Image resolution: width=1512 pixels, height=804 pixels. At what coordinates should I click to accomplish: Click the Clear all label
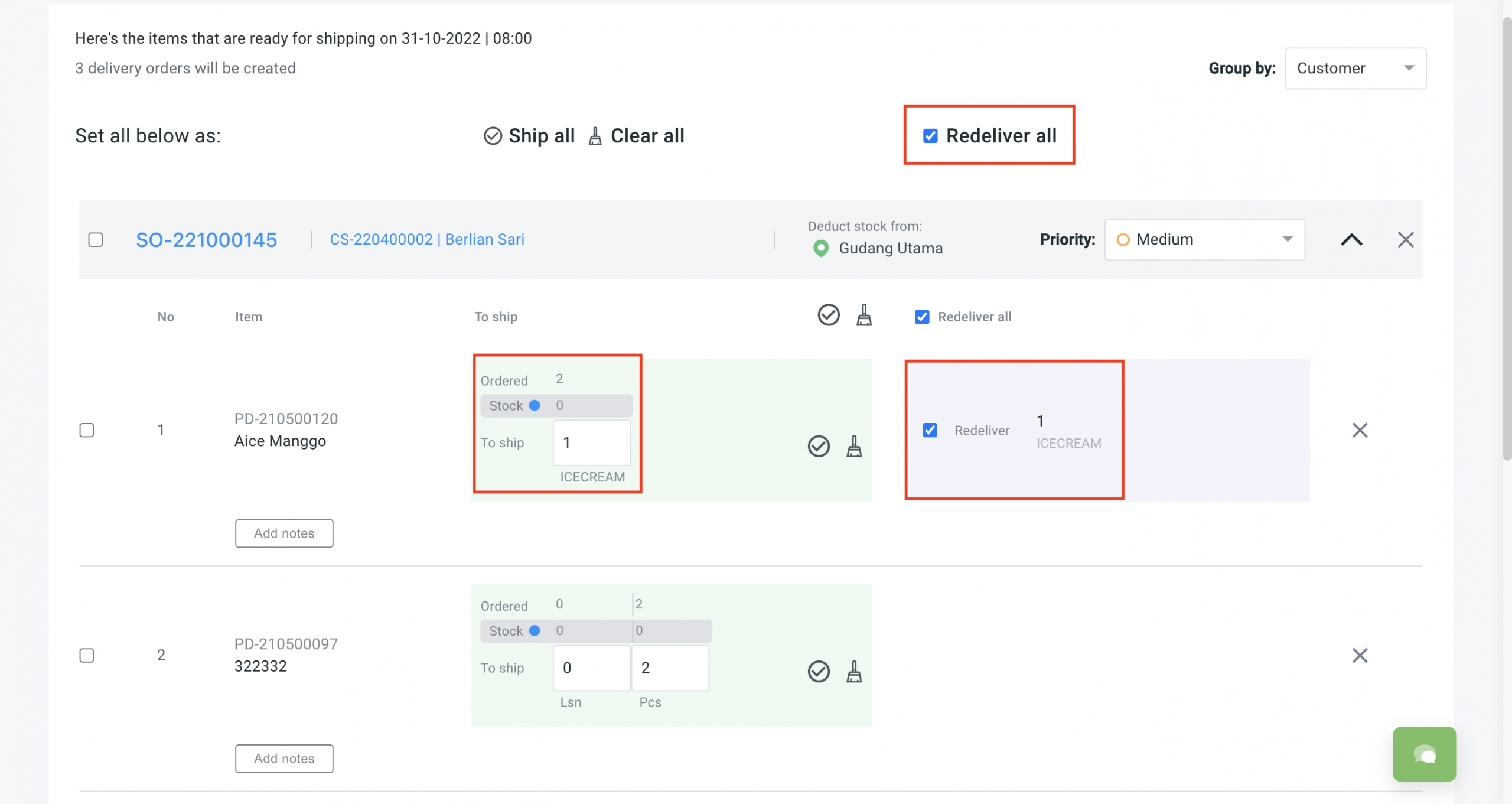(x=647, y=136)
